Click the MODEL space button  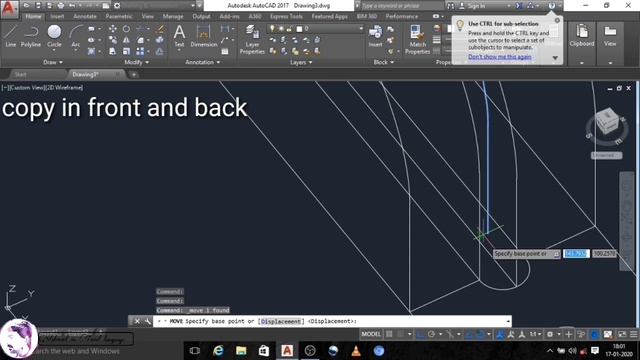pos(371,334)
